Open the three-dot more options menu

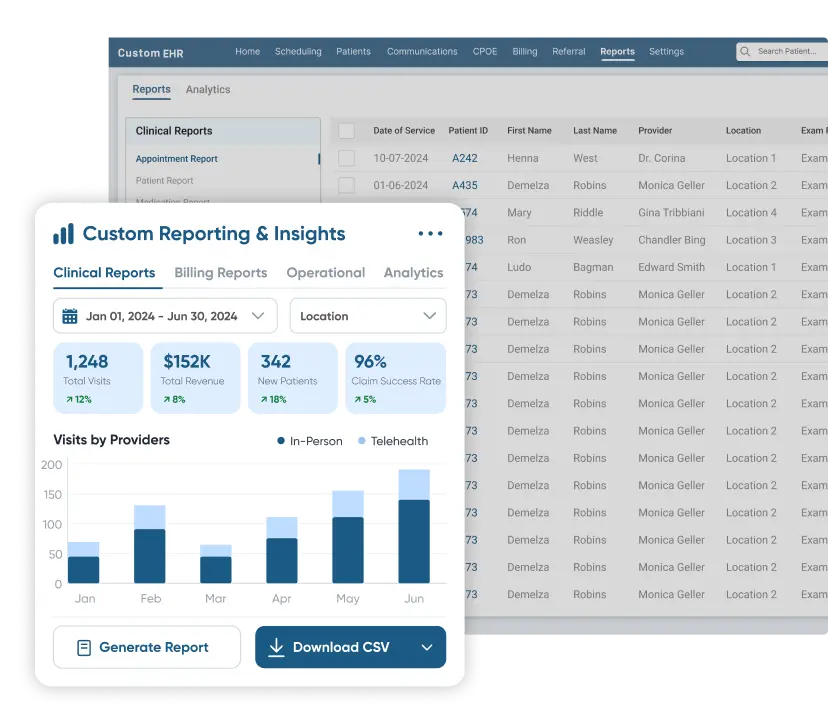click(x=430, y=233)
